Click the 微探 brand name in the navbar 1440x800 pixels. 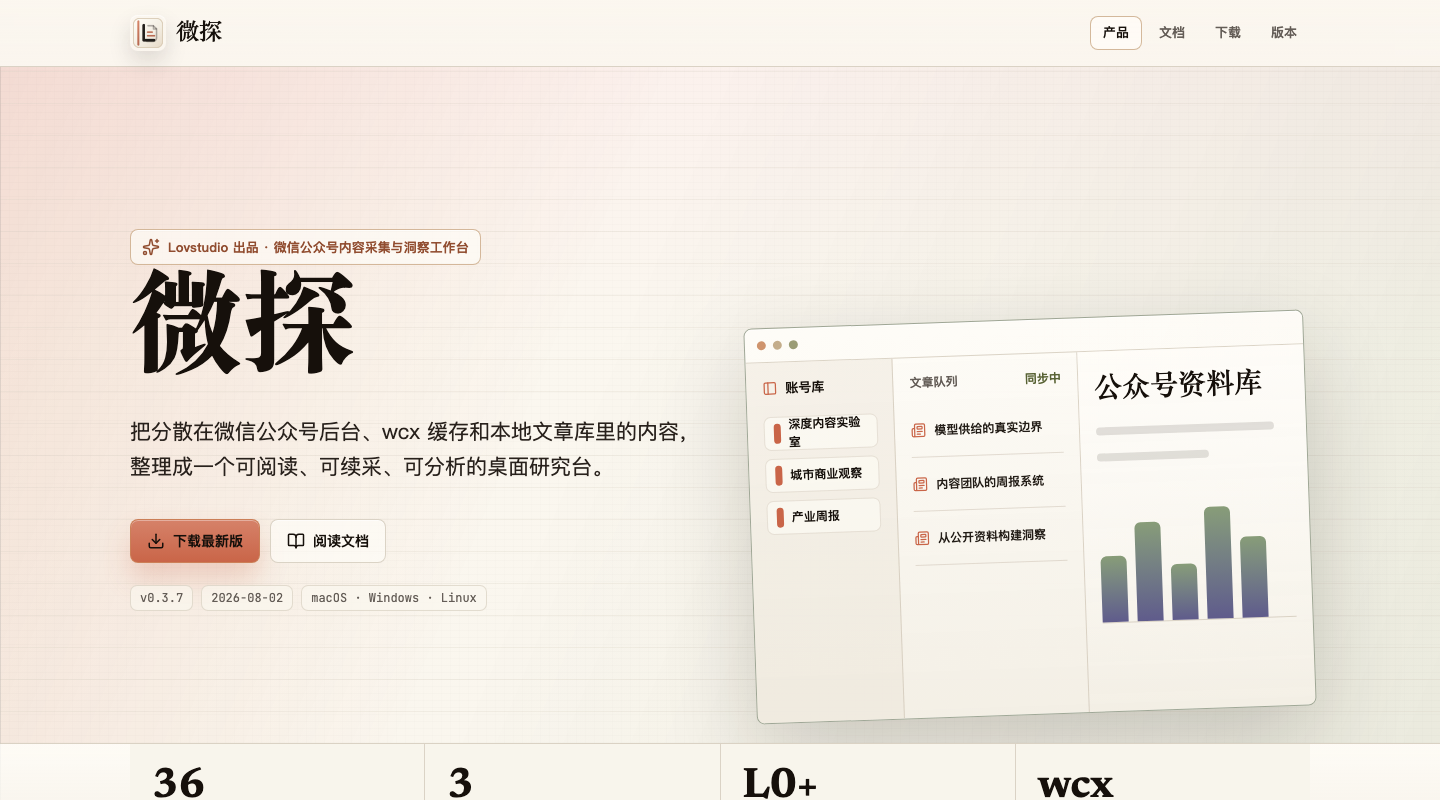[x=199, y=32]
